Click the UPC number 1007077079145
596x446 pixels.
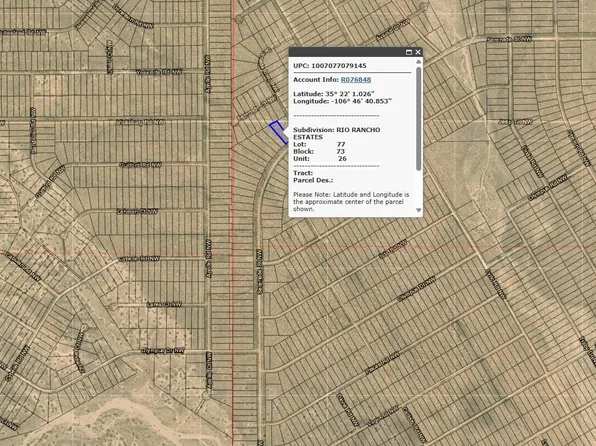coord(339,66)
